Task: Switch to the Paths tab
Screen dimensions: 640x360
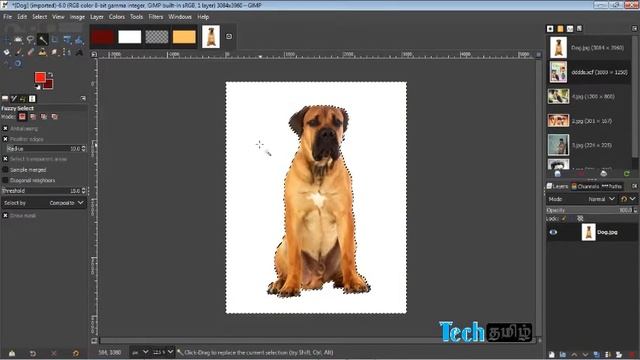Action: click(612, 186)
